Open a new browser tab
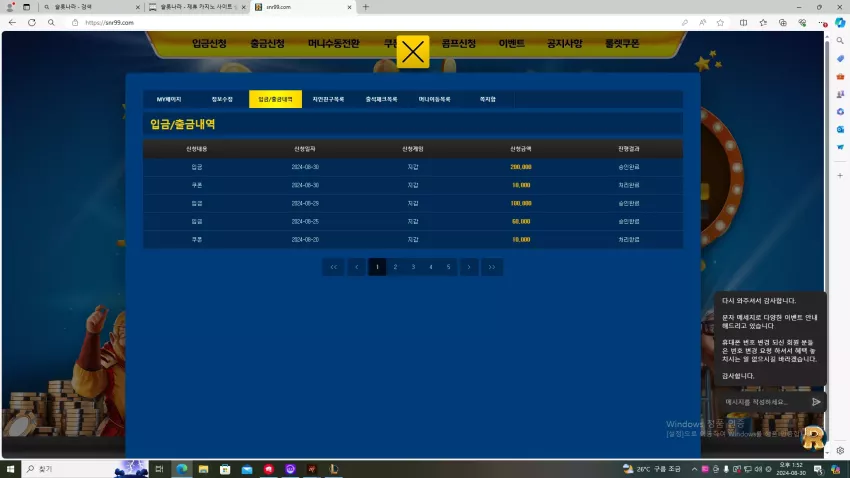This screenshot has width=850, height=478. pos(366,7)
